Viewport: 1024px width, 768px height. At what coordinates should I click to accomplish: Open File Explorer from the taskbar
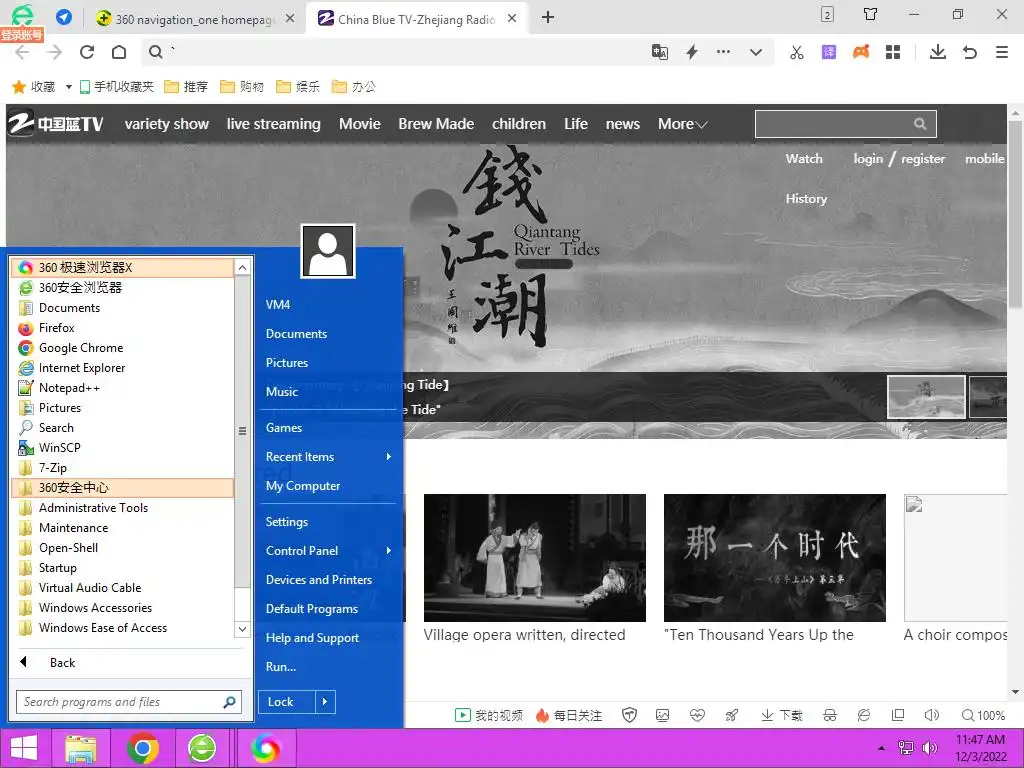click(81, 749)
